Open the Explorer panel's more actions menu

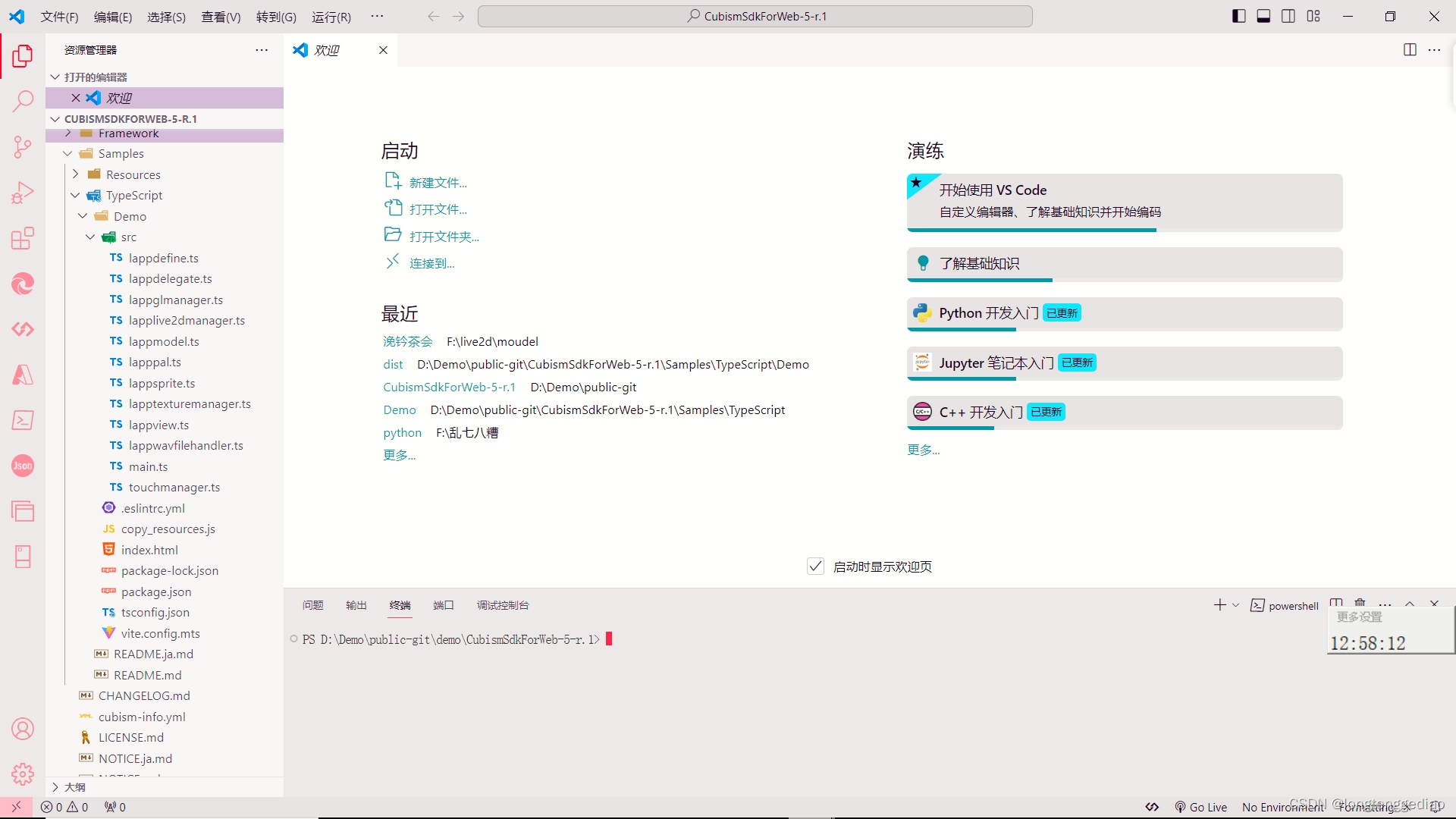coord(262,50)
